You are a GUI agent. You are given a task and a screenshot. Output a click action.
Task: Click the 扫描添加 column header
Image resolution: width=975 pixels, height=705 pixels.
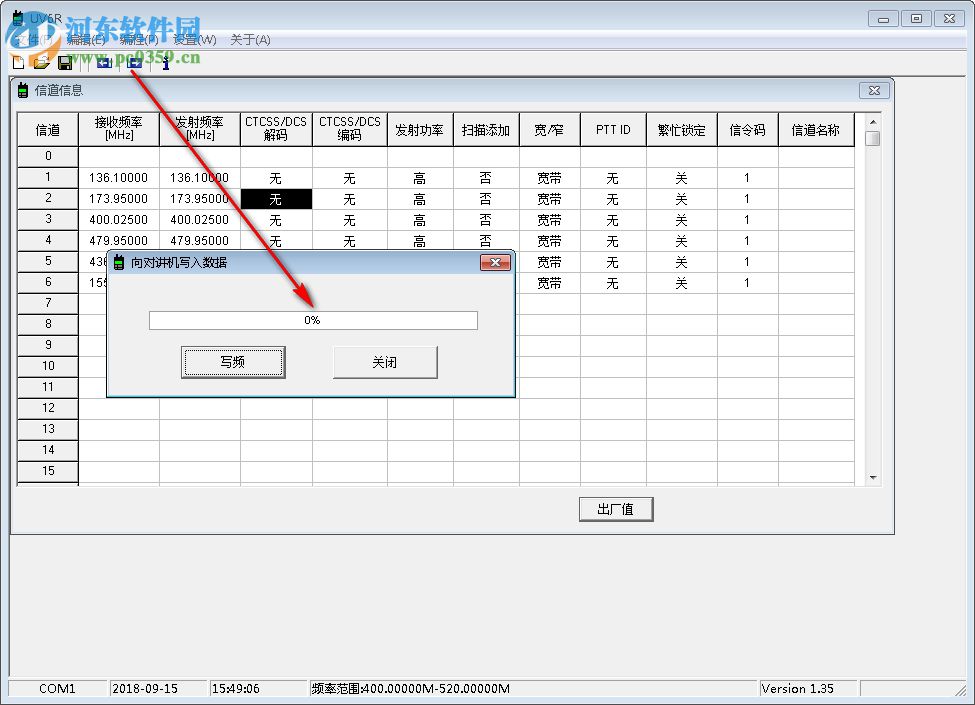pyautogui.click(x=486, y=129)
